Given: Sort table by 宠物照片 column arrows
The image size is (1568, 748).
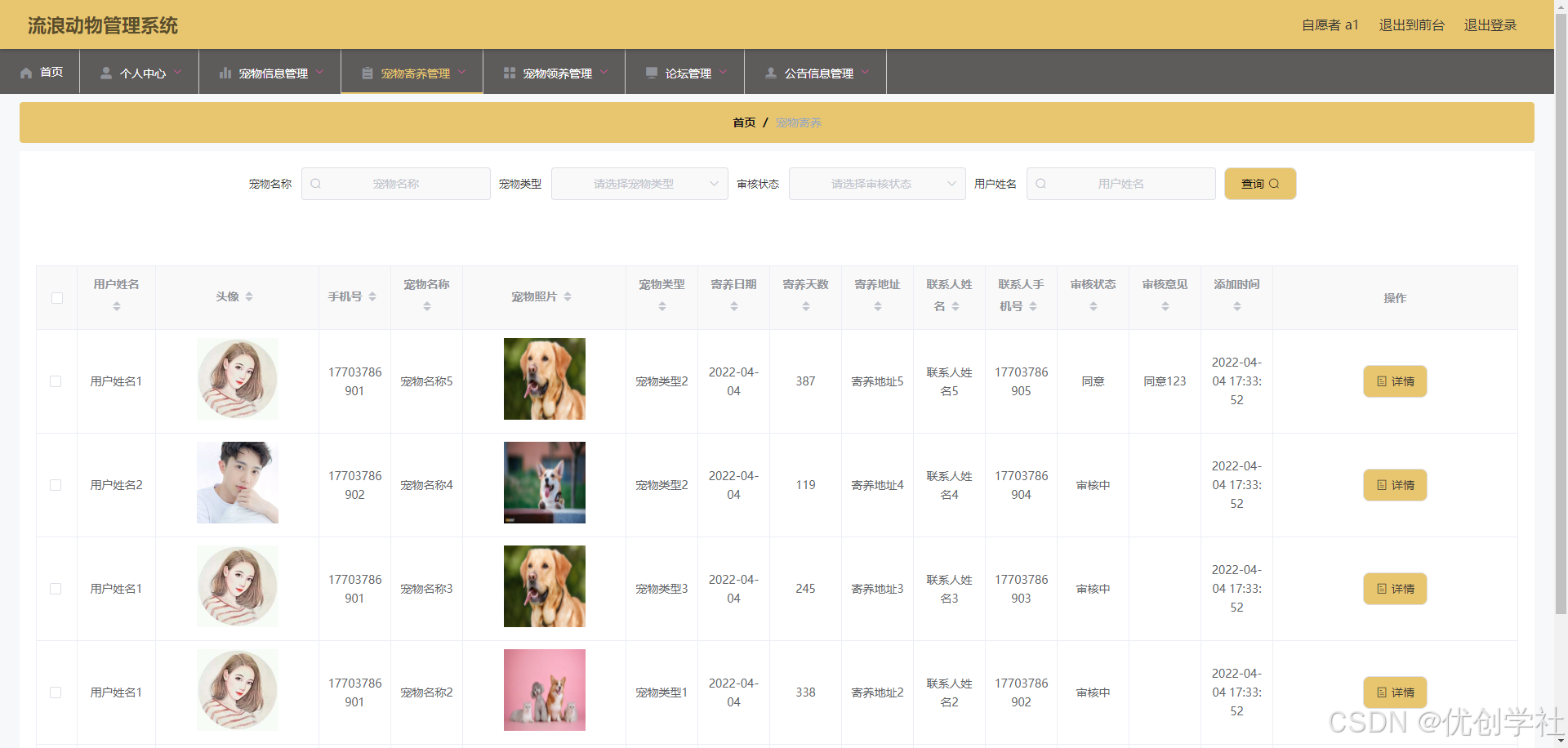Looking at the screenshot, I should pyautogui.click(x=568, y=296).
